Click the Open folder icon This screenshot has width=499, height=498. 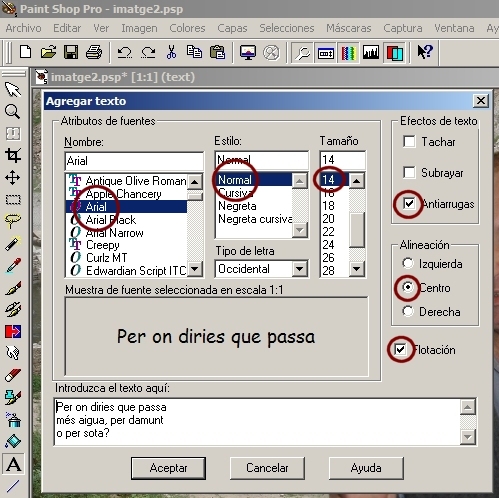[x=48, y=52]
